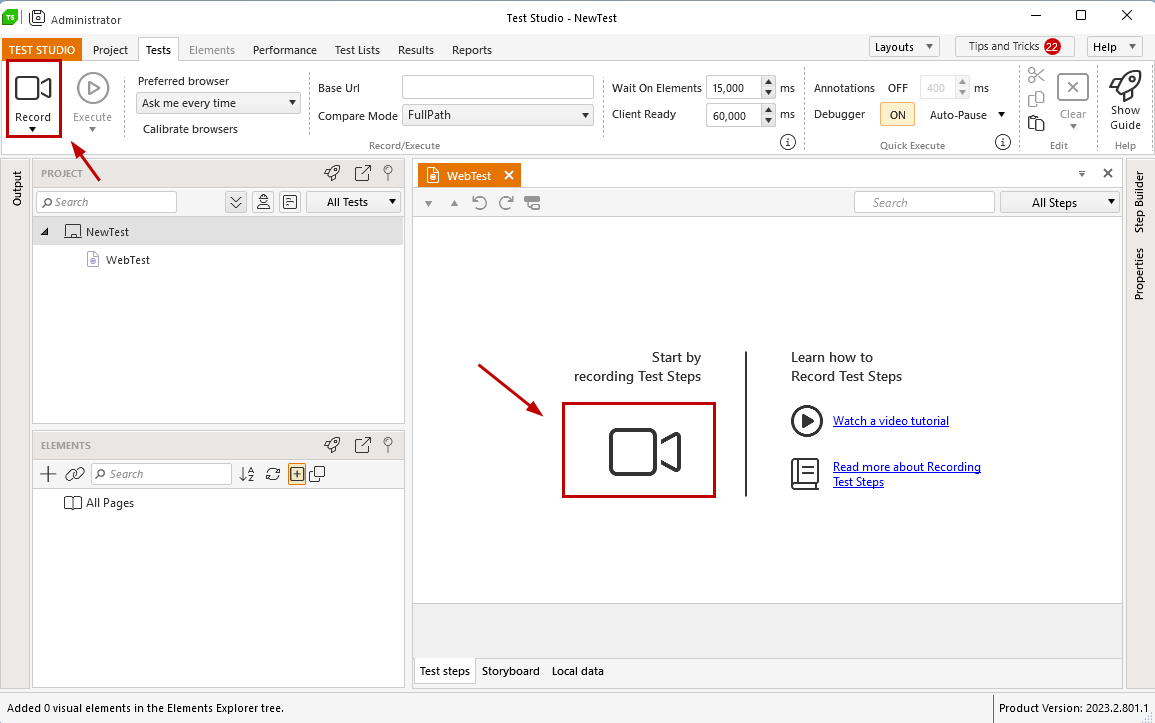This screenshot has width=1155, height=723.
Task: Decrease Client Ready value stepper
Action: pyautogui.click(x=768, y=121)
